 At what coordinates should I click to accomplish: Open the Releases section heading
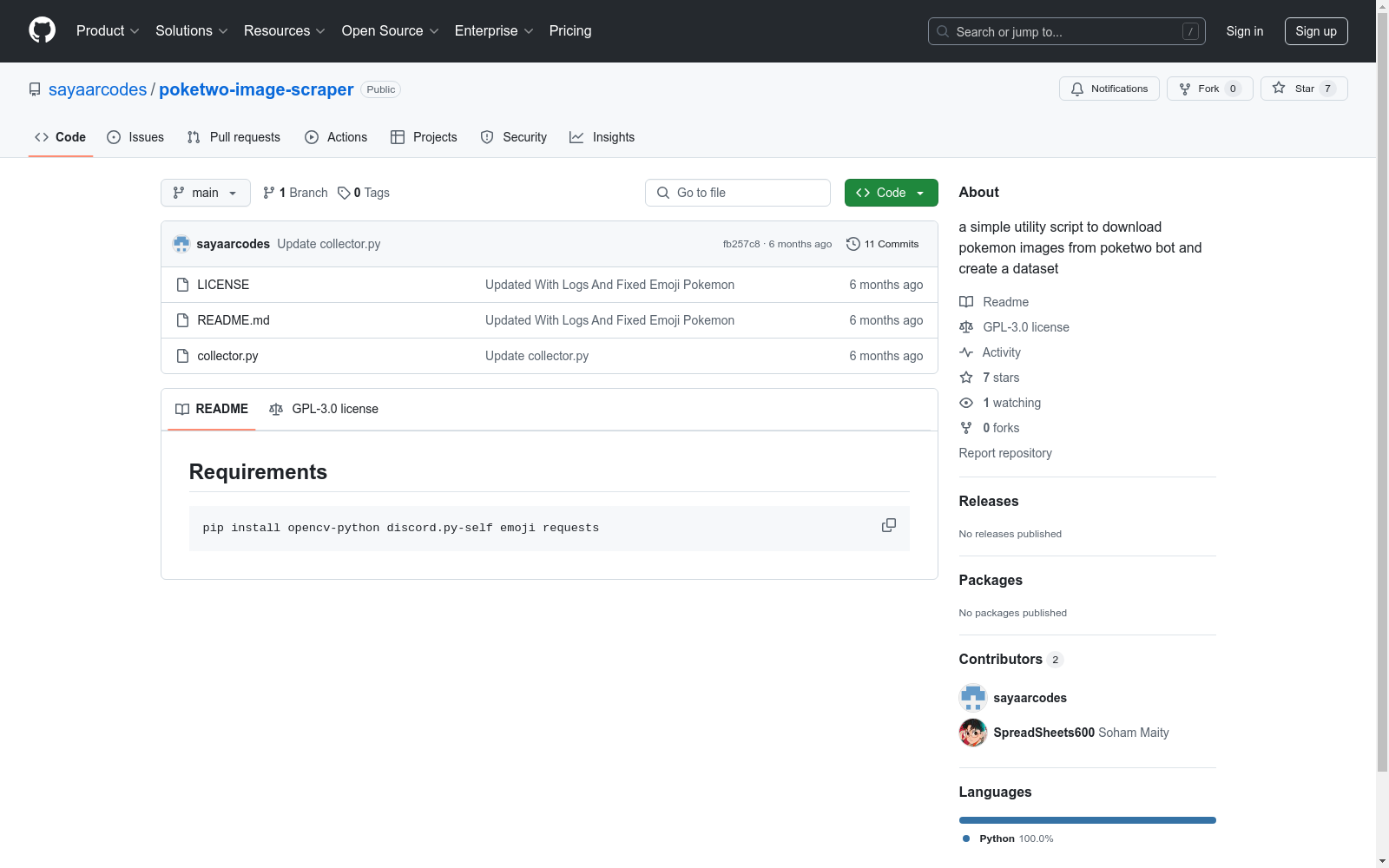989,501
